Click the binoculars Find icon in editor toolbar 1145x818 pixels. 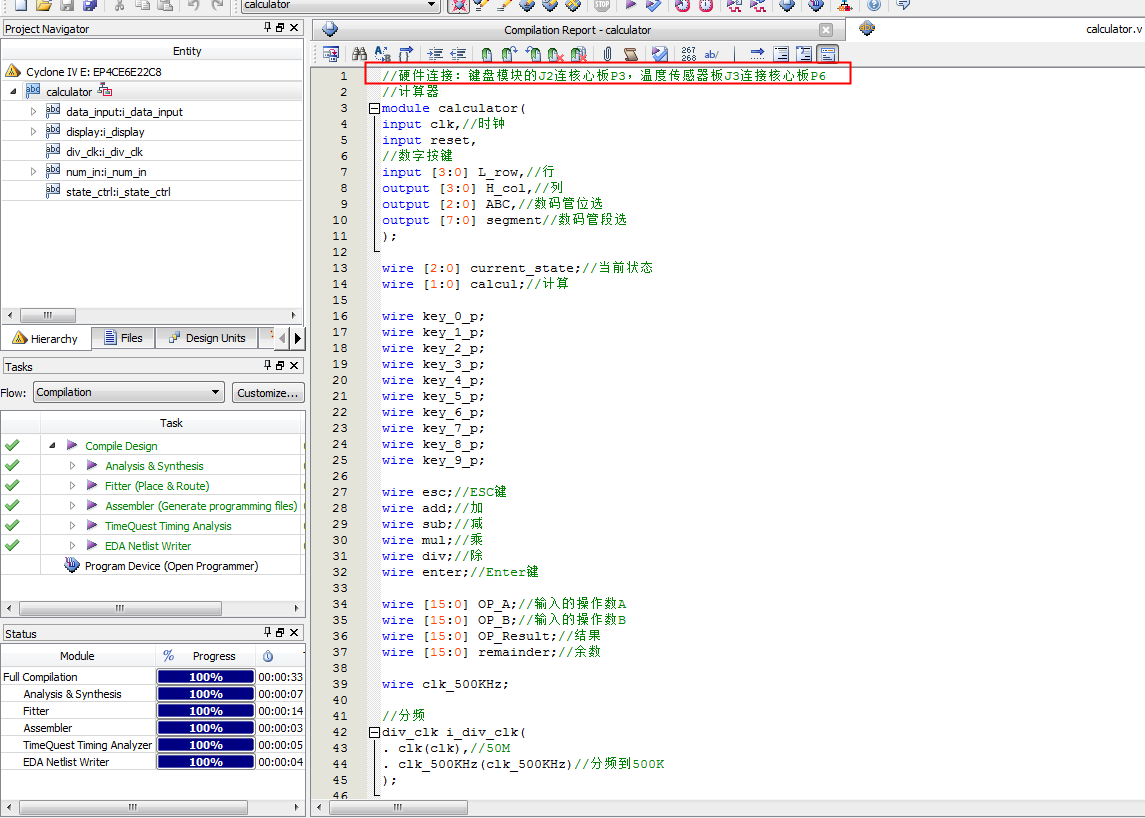click(x=359, y=54)
